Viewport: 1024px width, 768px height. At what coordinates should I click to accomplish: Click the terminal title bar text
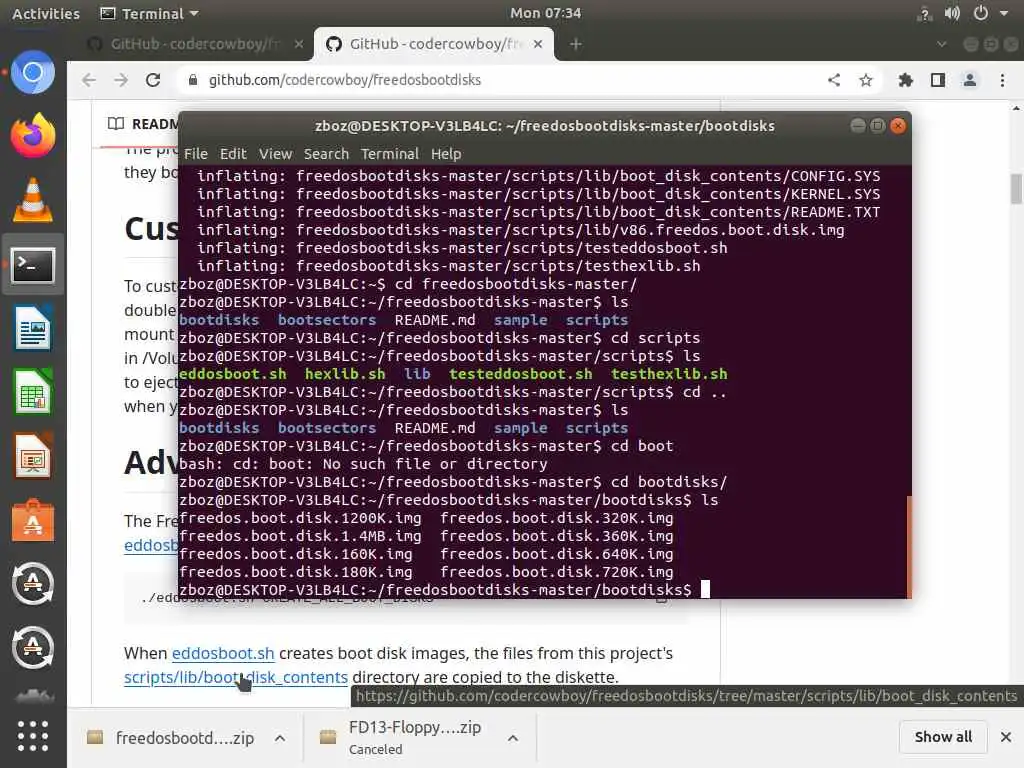(x=545, y=125)
